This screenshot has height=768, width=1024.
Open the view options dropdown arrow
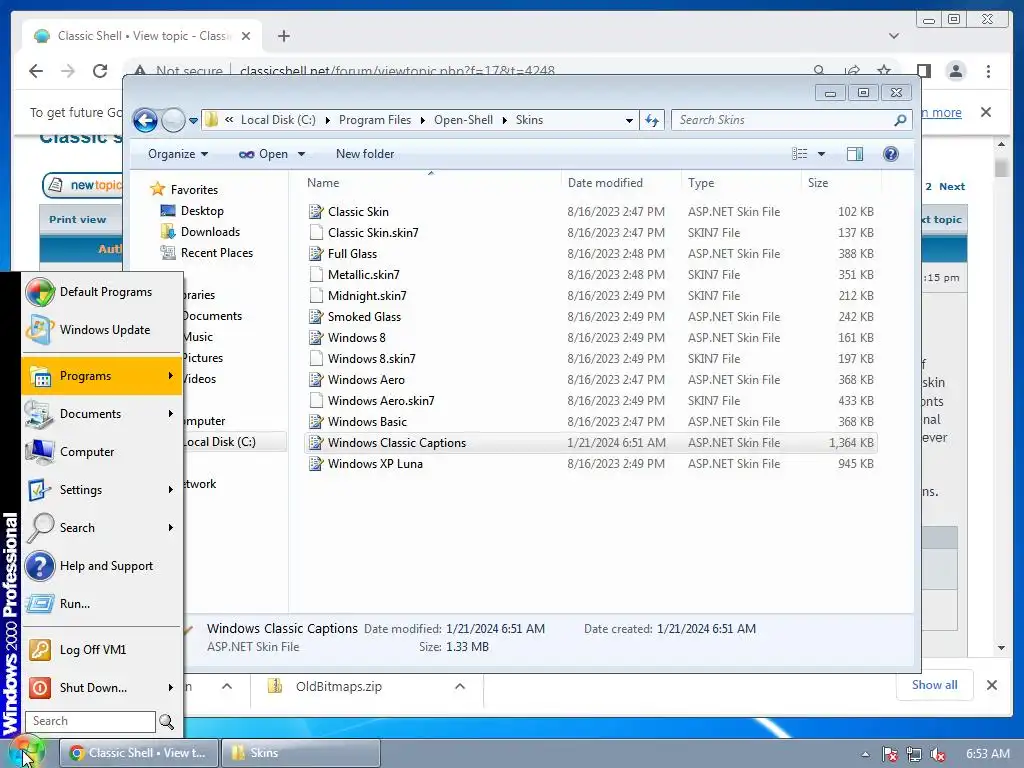pyautogui.click(x=822, y=154)
